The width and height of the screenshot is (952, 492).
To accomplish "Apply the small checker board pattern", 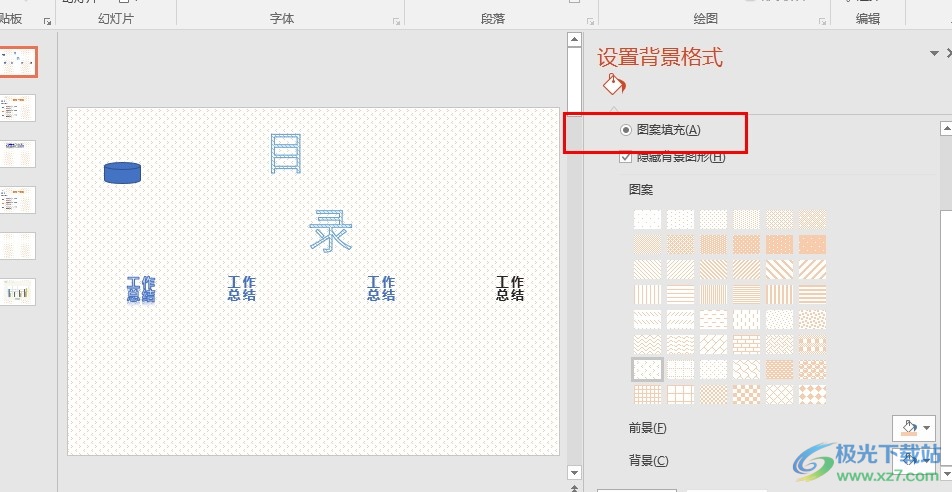I will pyautogui.click(x=713, y=394).
